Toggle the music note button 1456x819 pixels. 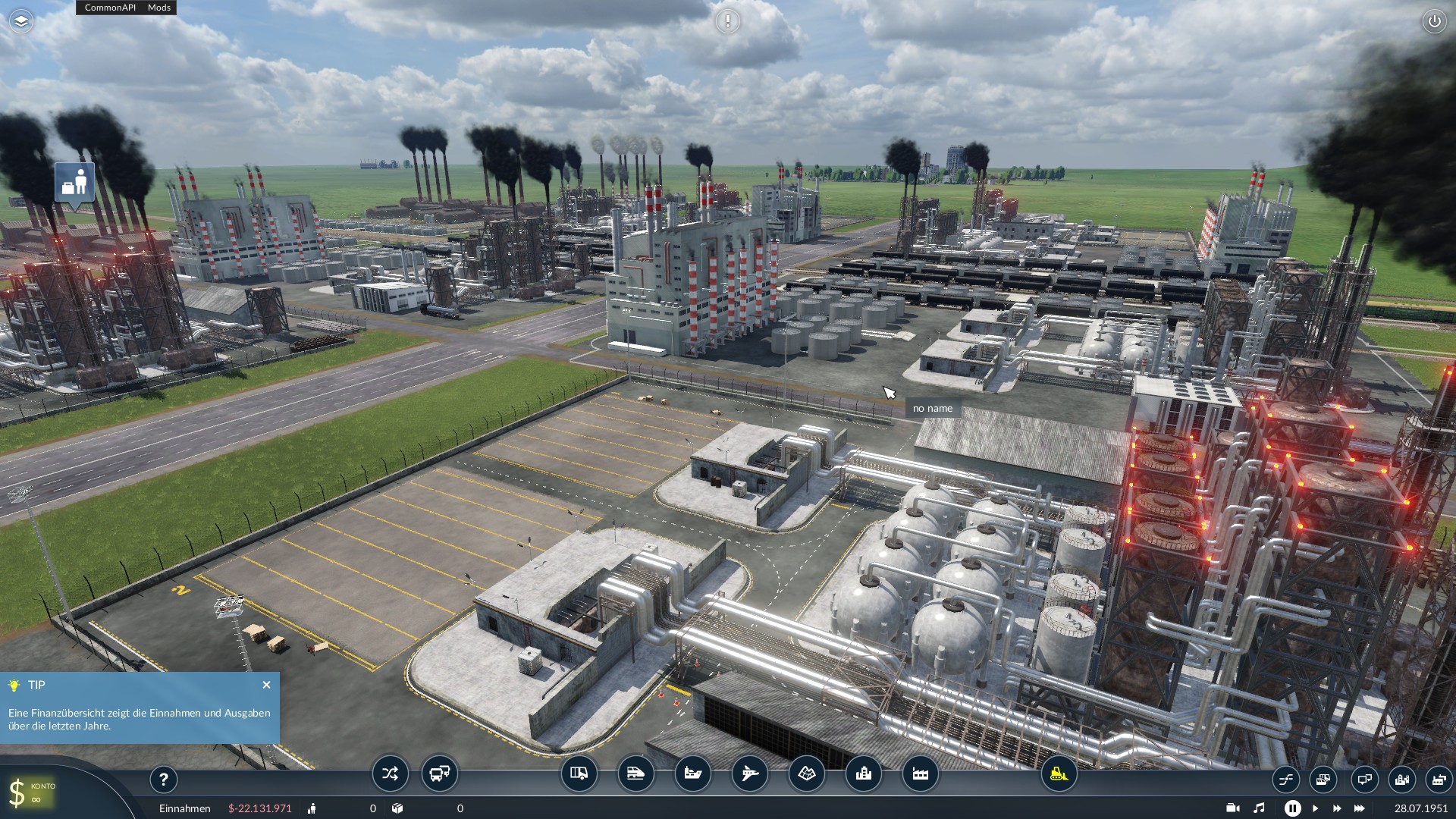coord(1259,808)
